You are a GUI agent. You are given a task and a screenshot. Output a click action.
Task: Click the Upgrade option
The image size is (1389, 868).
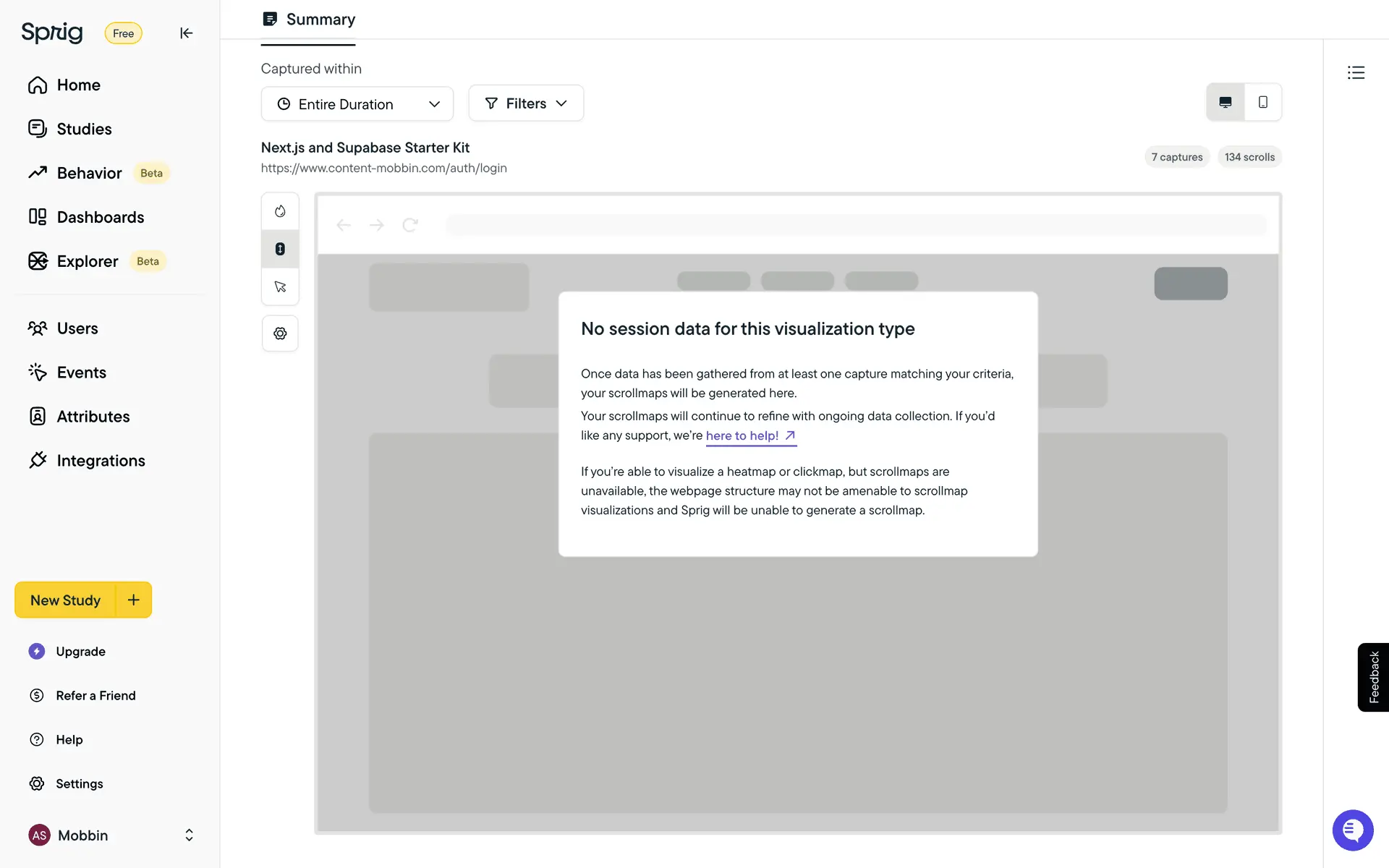[80, 651]
